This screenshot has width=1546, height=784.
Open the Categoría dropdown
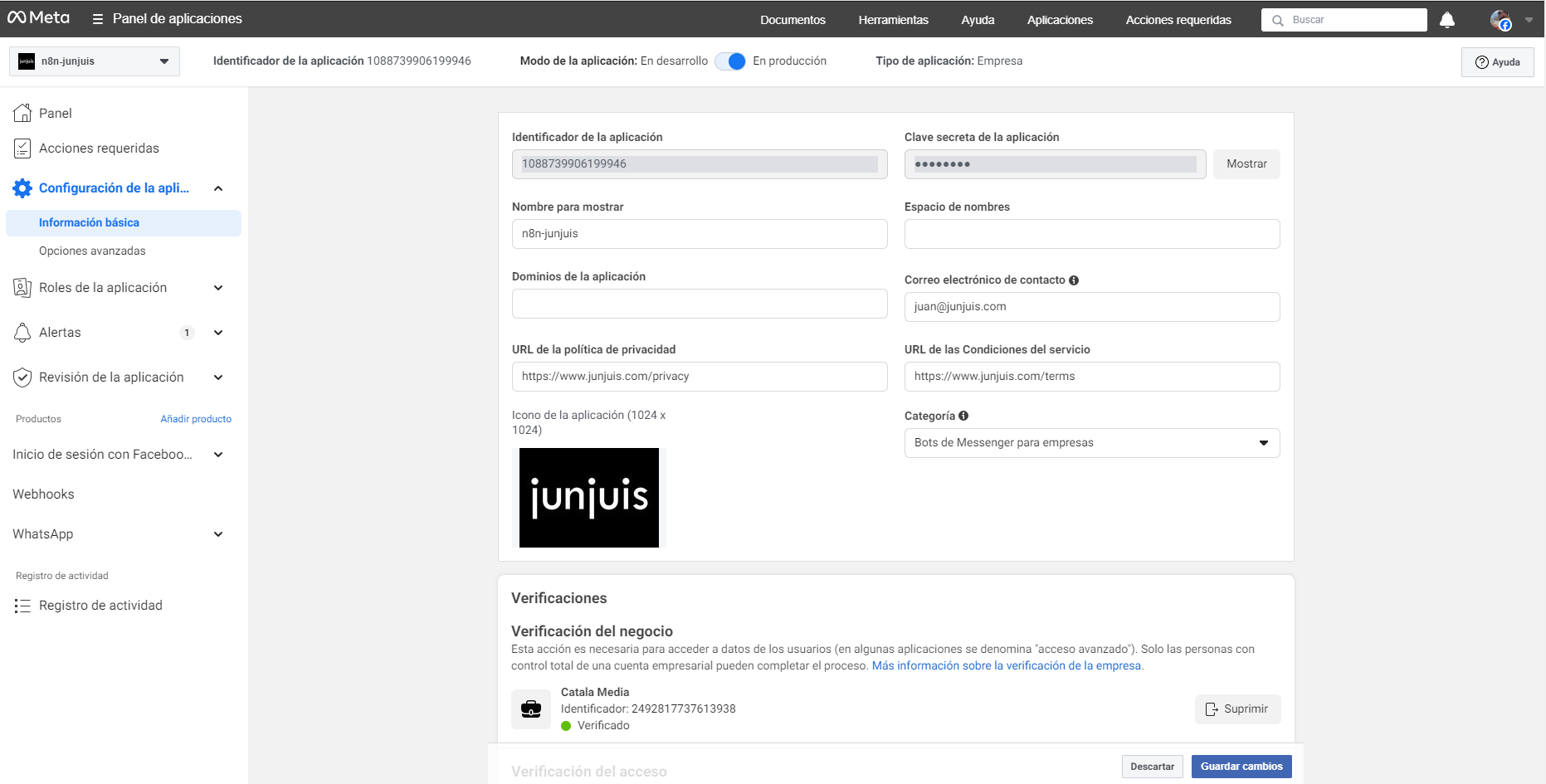point(1091,443)
